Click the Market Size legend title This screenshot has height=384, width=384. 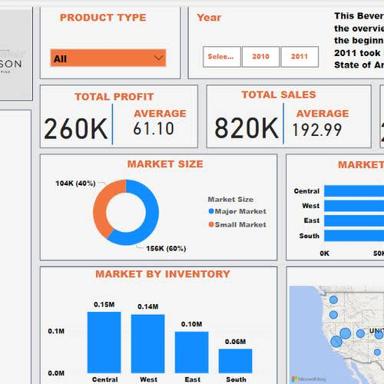(231, 199)
